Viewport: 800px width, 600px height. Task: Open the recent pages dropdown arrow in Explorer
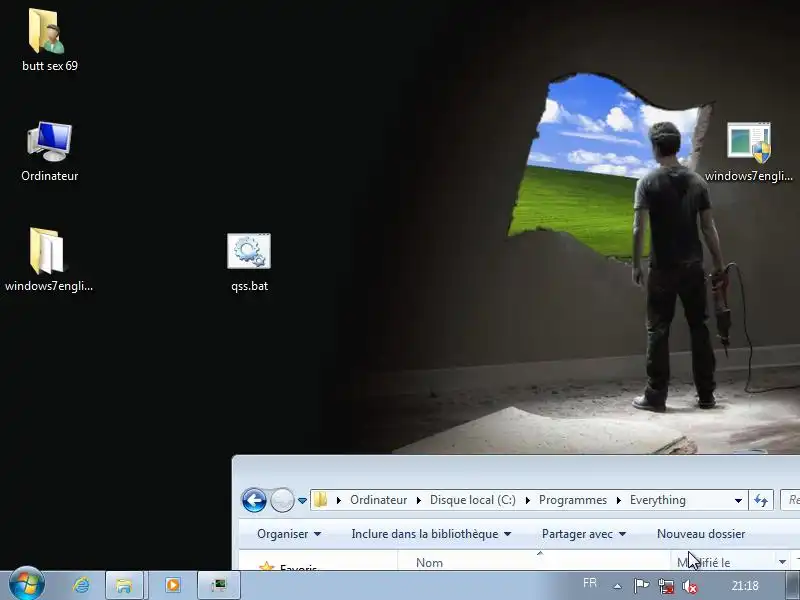(x=302, y=501)
